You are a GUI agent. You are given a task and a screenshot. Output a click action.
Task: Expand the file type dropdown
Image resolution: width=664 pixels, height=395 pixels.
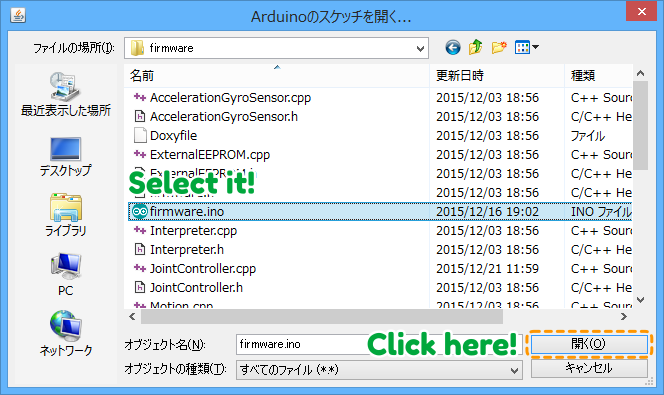click(514, 371)
